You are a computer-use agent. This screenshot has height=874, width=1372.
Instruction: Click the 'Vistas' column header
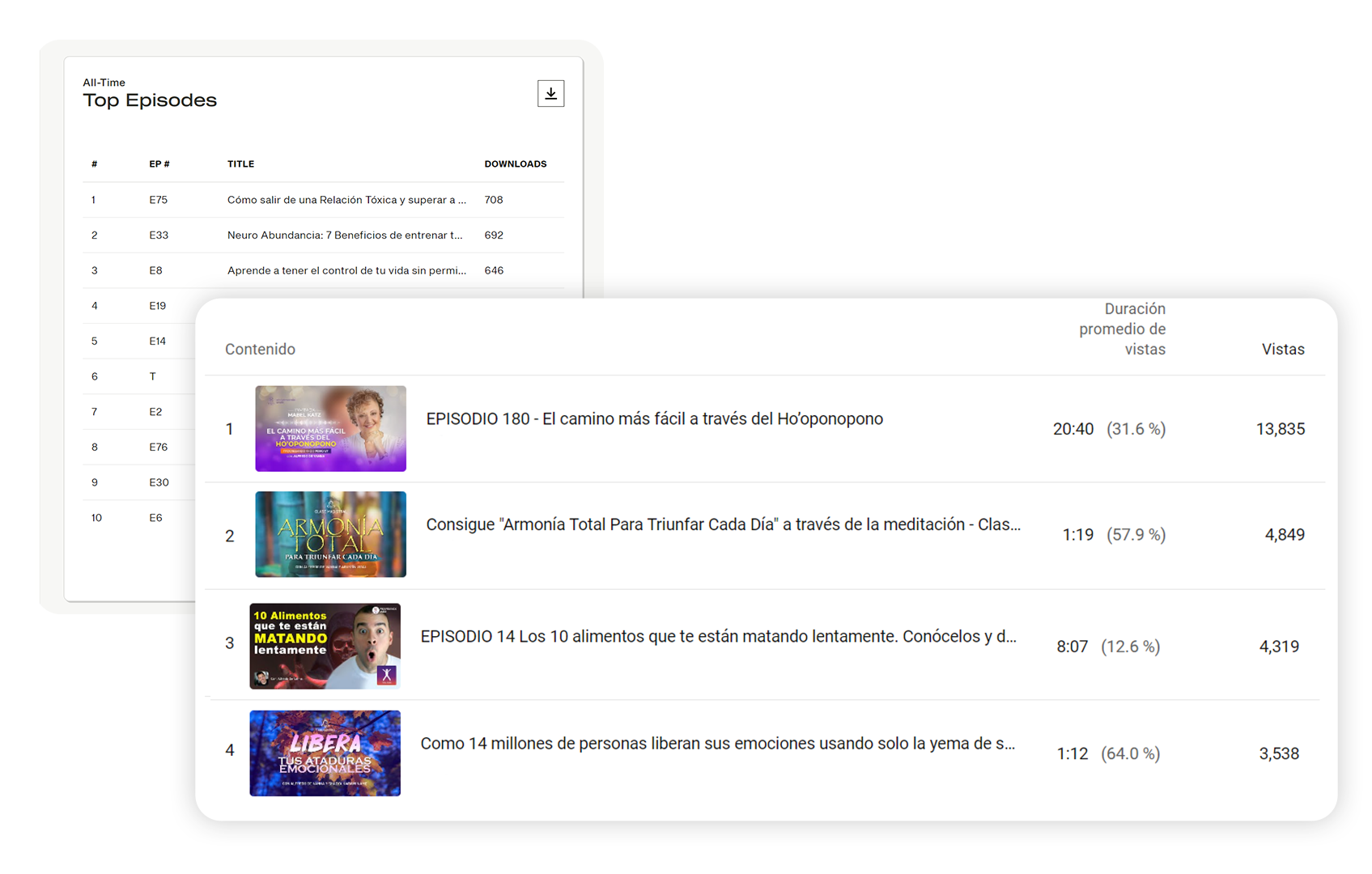1283,350
